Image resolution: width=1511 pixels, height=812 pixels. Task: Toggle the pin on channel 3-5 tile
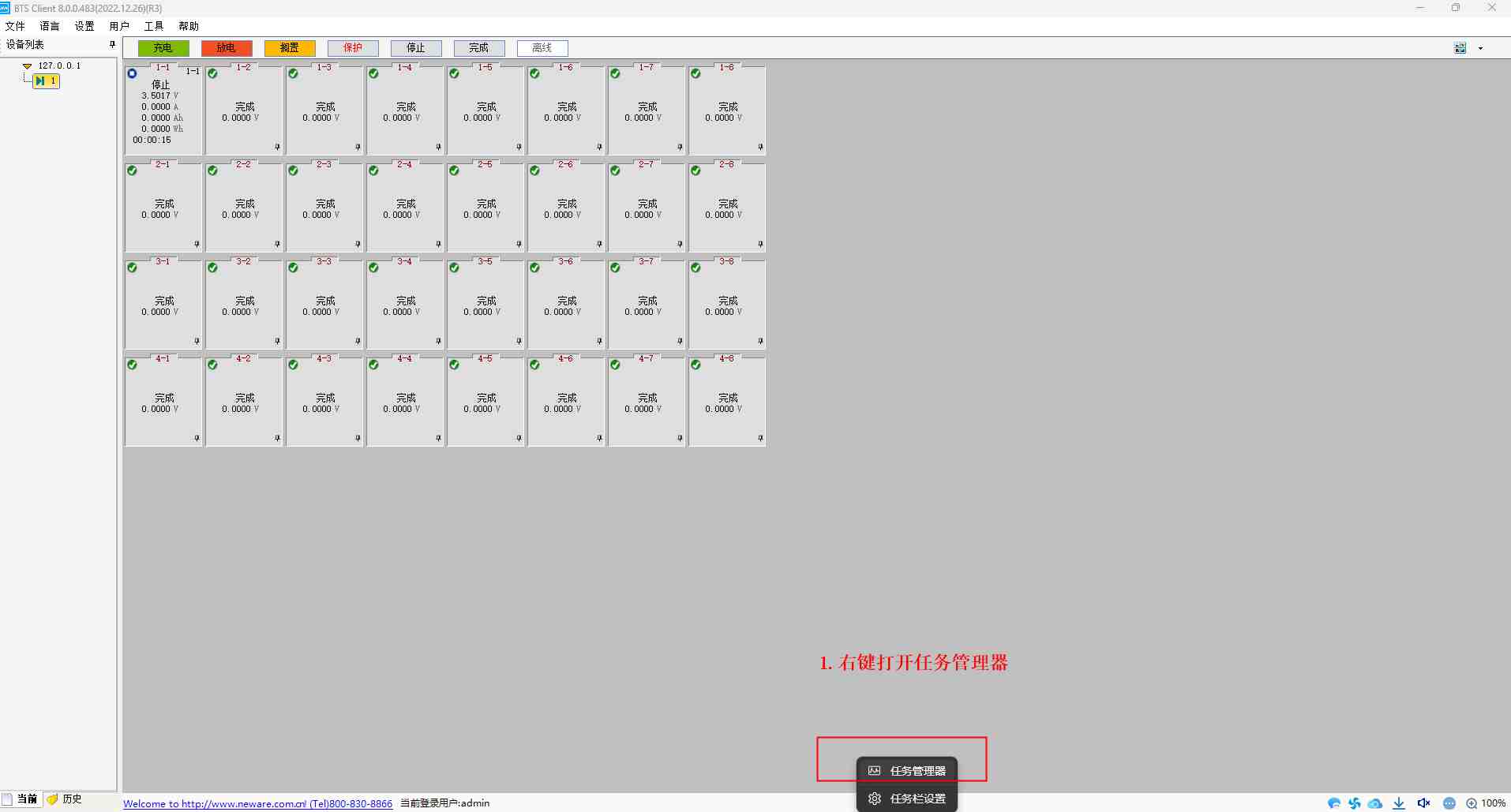click(519, 341)
